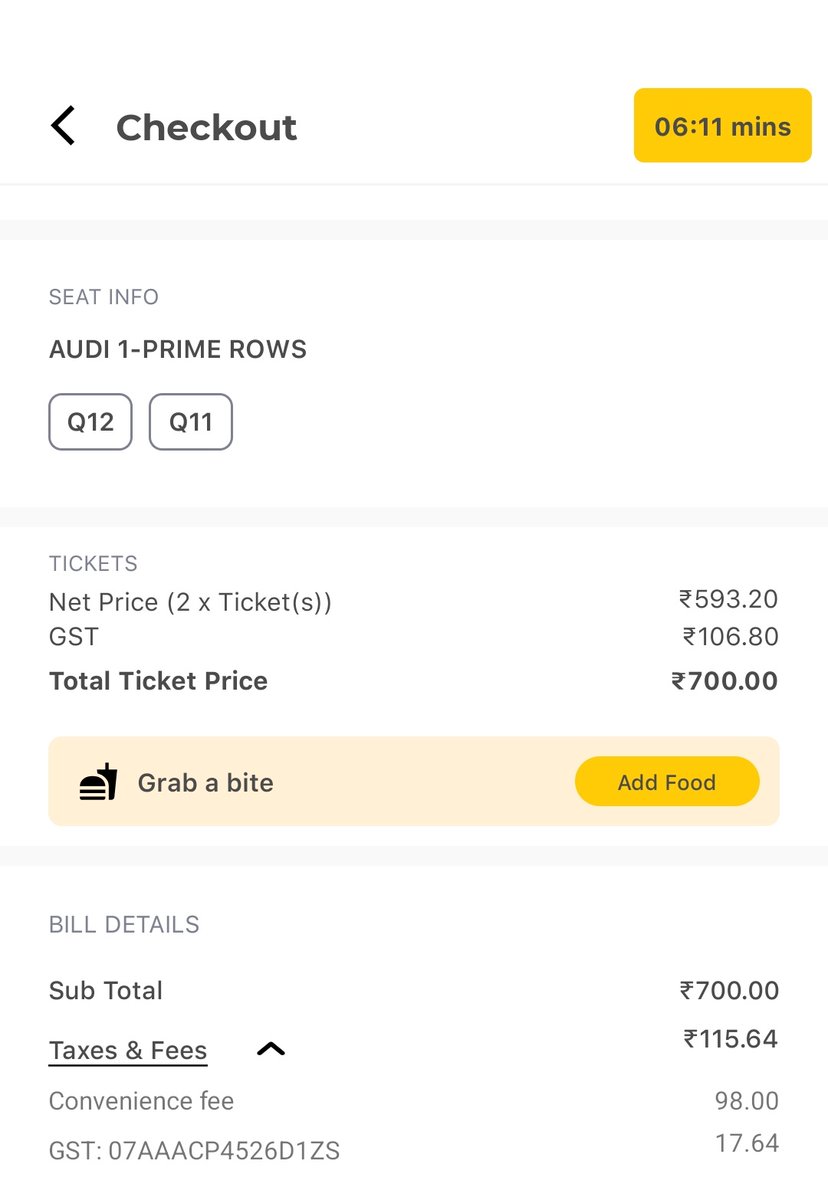
Task: Select seat chip Q12
Action: pyautogui.click(x=90, y=422)
